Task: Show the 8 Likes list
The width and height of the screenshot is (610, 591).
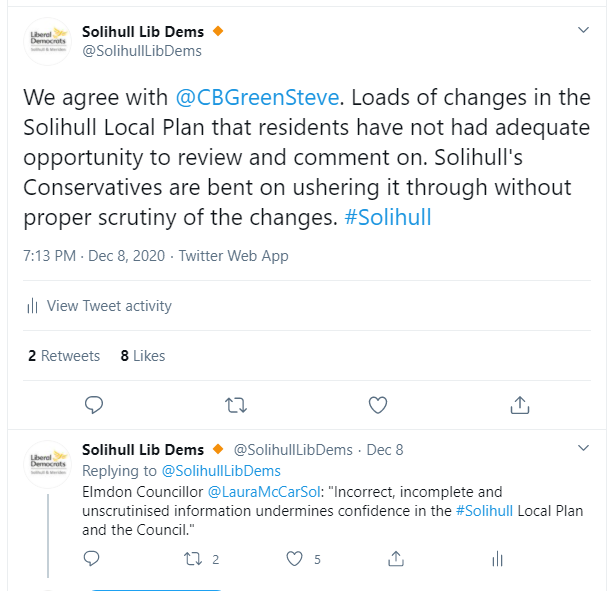Action: point(143,356)
